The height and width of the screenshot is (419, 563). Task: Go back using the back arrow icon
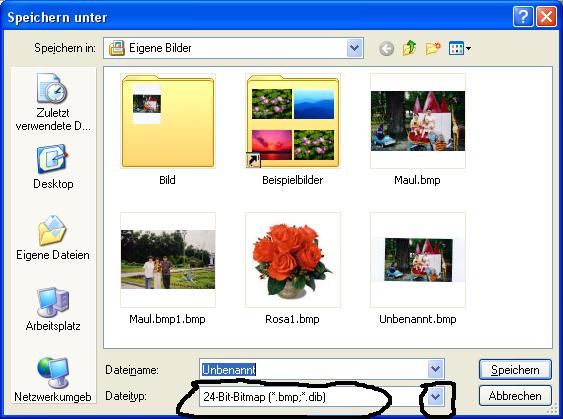pos(386,48)
